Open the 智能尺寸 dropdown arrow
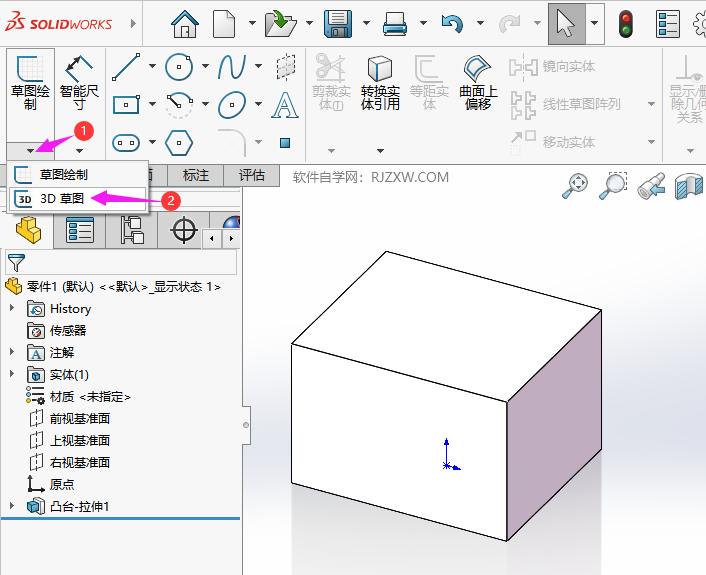This screenshot has height=575, width=706. click(79, 151)
